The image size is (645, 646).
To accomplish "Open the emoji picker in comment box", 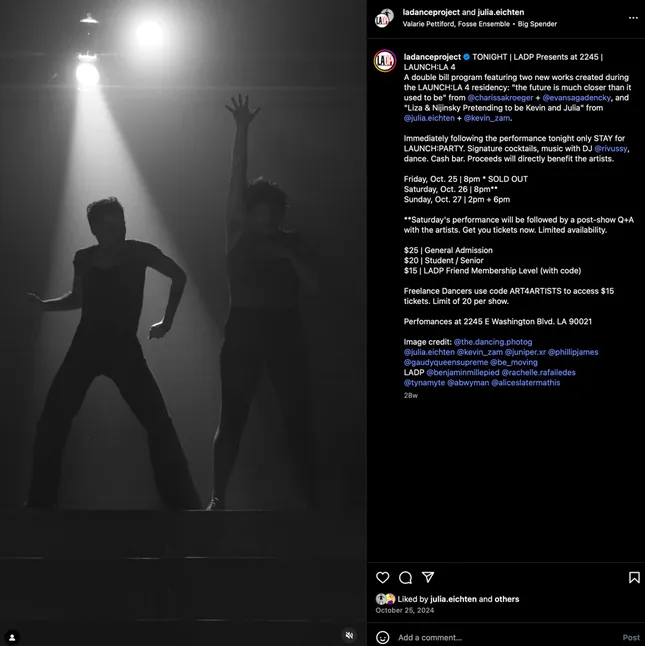I will coord(383,637).
